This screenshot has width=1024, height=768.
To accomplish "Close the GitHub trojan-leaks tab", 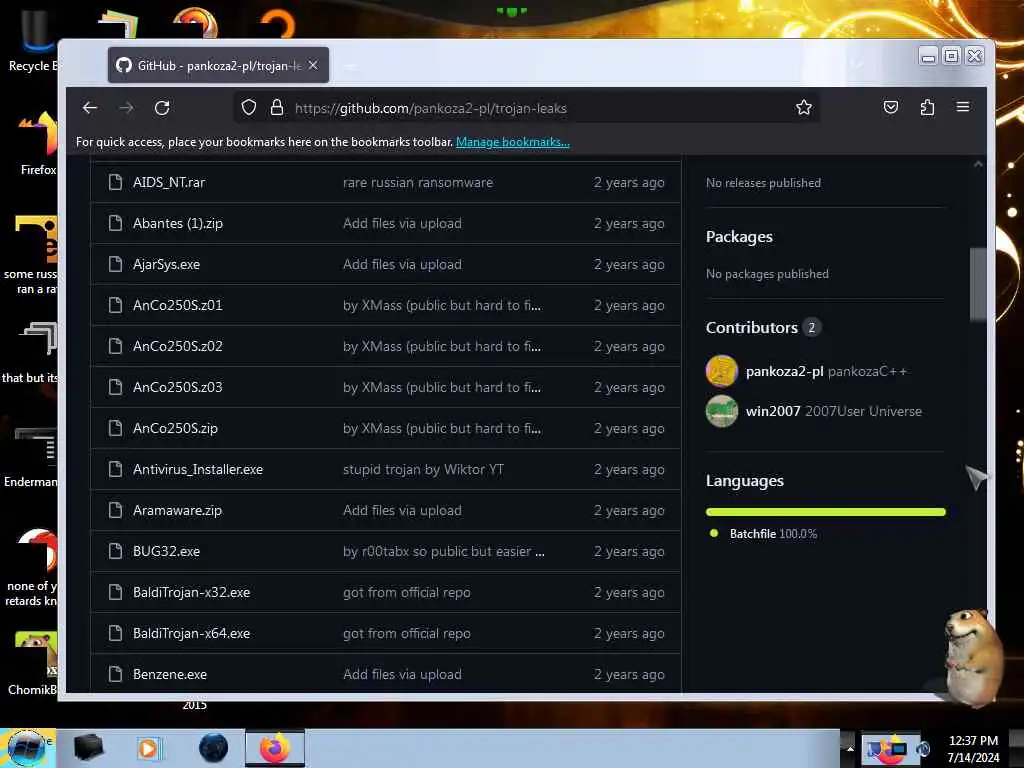I will pyautogui.click(x=313, y=65).
